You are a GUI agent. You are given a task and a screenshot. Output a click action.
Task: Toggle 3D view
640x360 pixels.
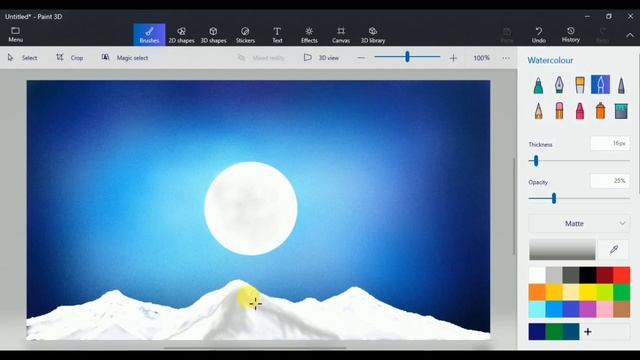[x=322, y=58]
